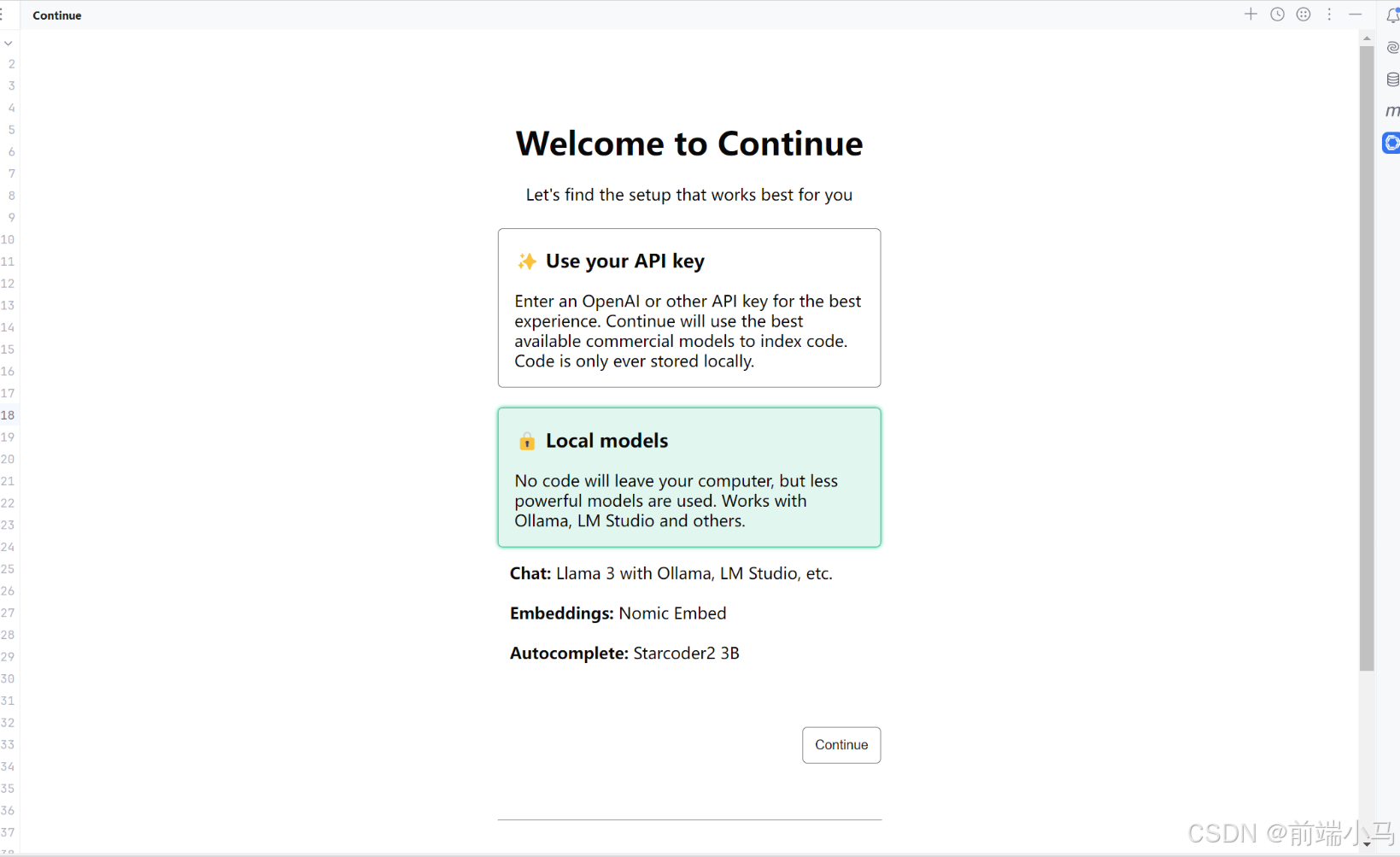Image resolution: width=1400 pixels, height=857 pixels.
Task: Select the 'Use your API key' option card
Action: [689, 308]
